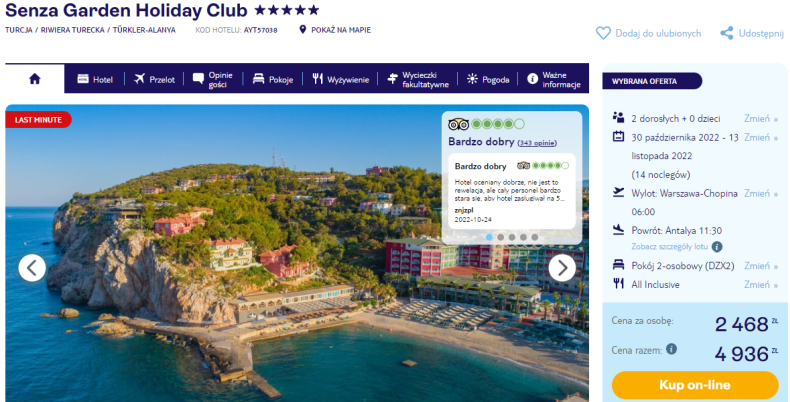Viewport: 790px width, 402px height.
Task: Change room type Pokój 2-osobowy via Zmień
Action: pos(761,265)
